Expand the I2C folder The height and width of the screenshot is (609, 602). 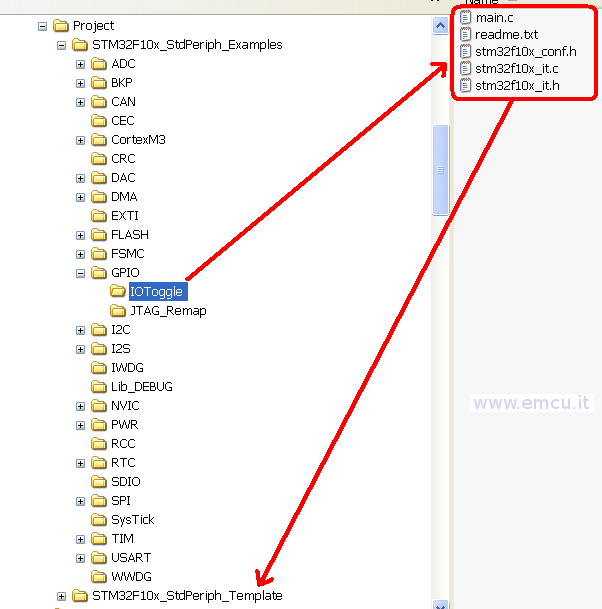(x=80, y=331)
